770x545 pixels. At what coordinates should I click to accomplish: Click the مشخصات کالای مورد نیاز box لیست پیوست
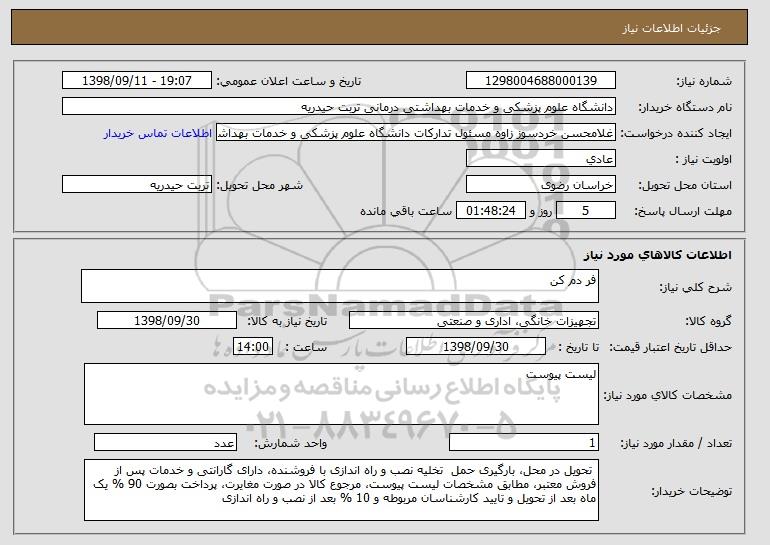tap(341, 394)
